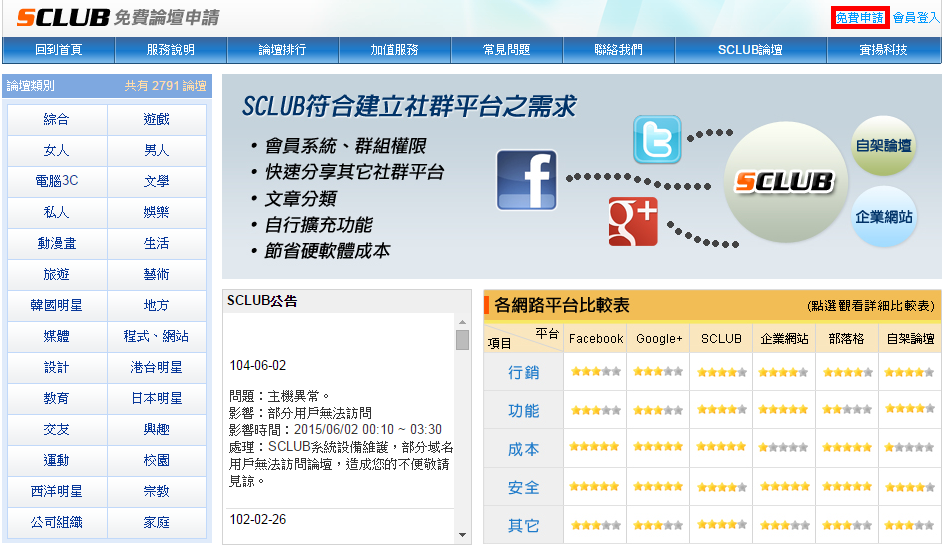
Task: Click the 其它 row label
Action: (x=523, y=526)
